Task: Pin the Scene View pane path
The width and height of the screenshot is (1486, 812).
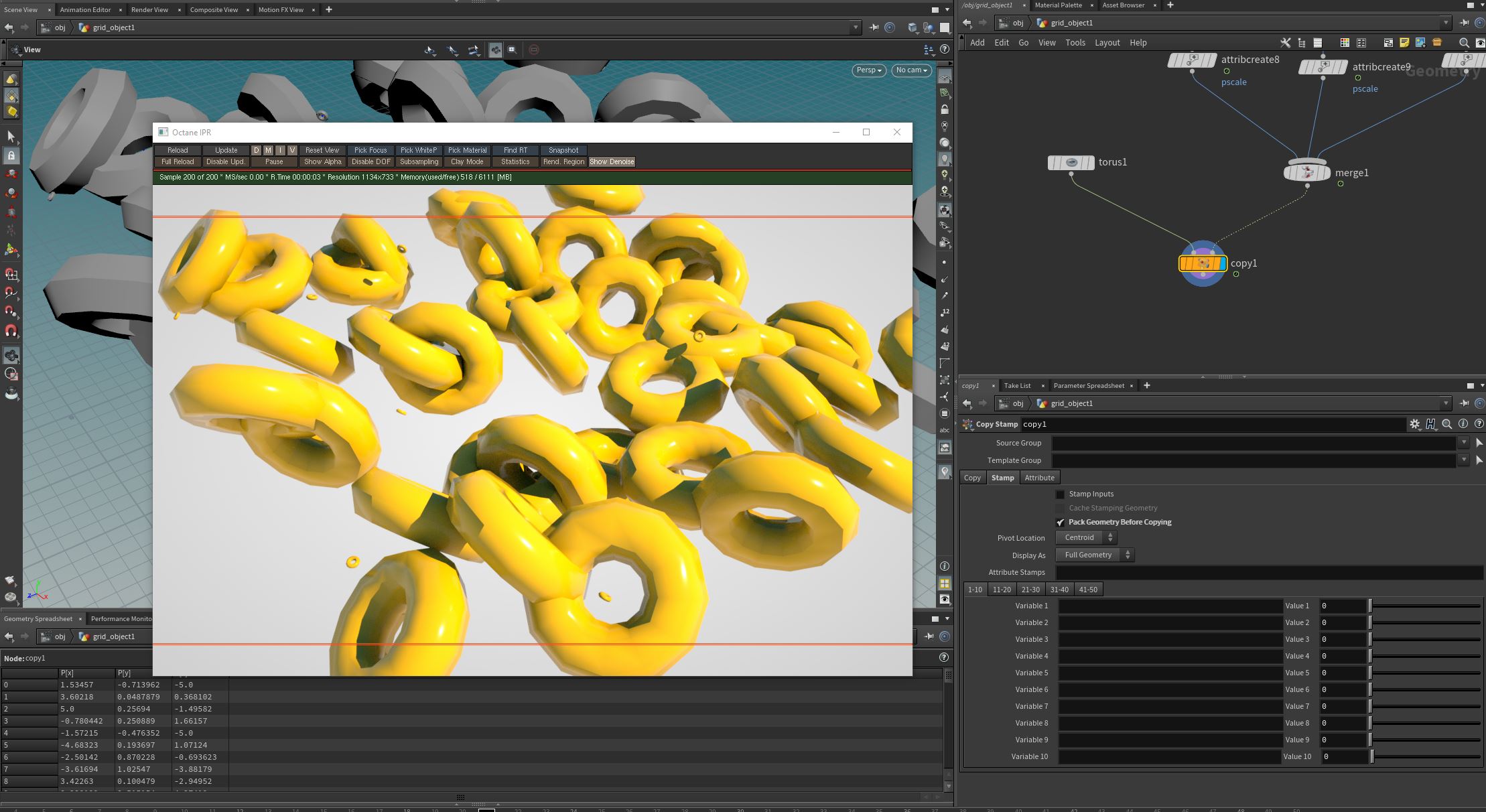Action: pyautogui.click(x=874, y=27)
